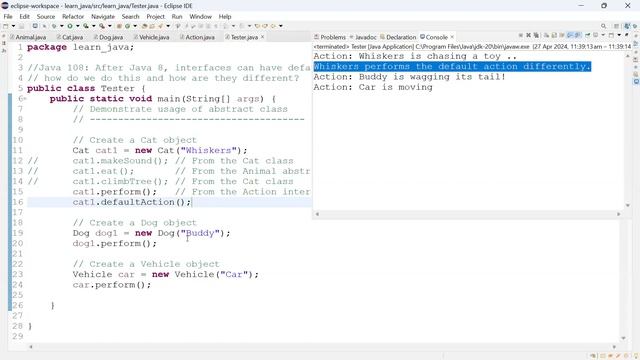
Task: Click code line 'car.perform();'
Action: coord(112,285)
